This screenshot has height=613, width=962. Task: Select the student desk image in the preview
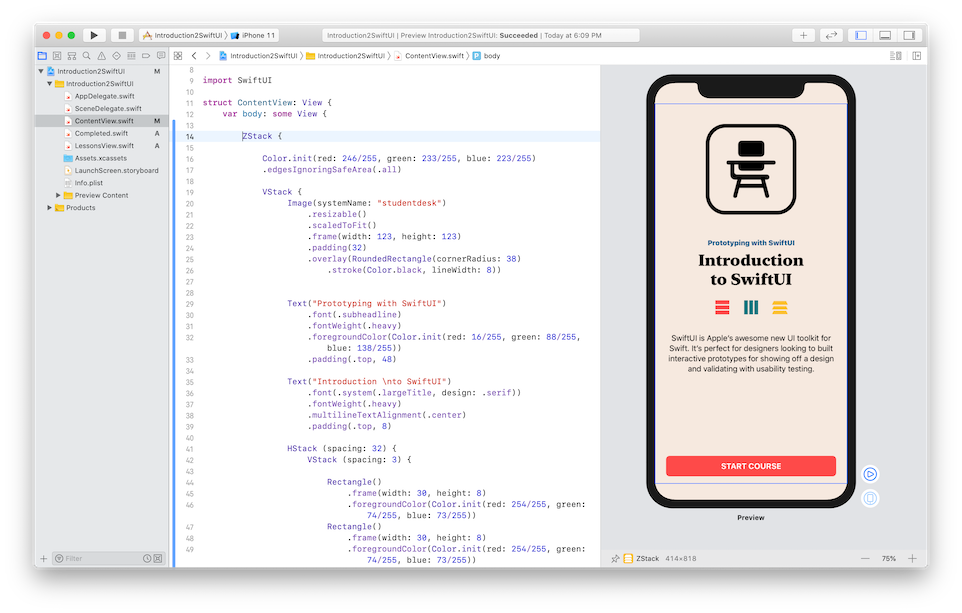(x=751, y=169)
